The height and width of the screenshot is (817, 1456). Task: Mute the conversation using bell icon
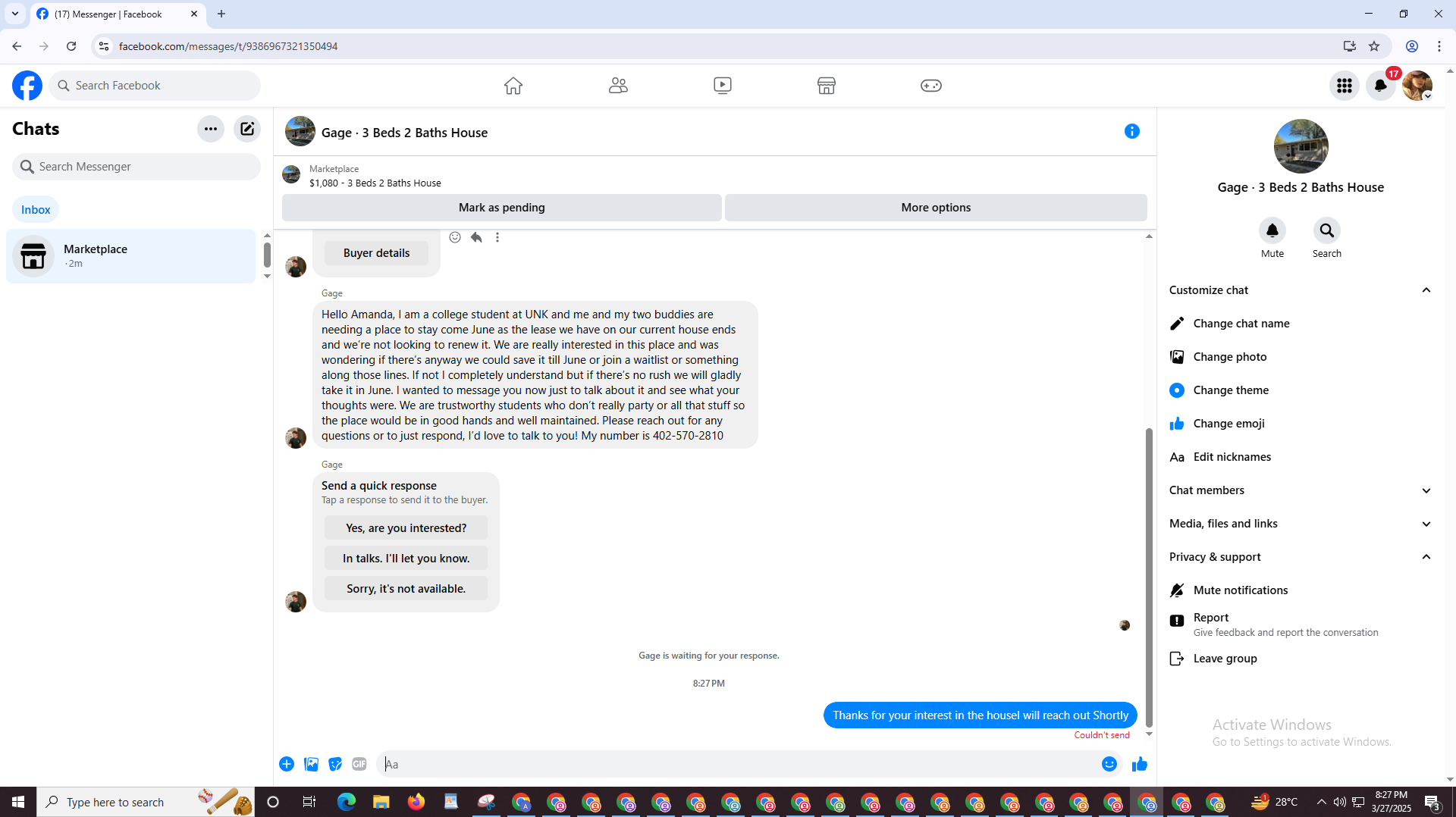[x=1272, y=230]
